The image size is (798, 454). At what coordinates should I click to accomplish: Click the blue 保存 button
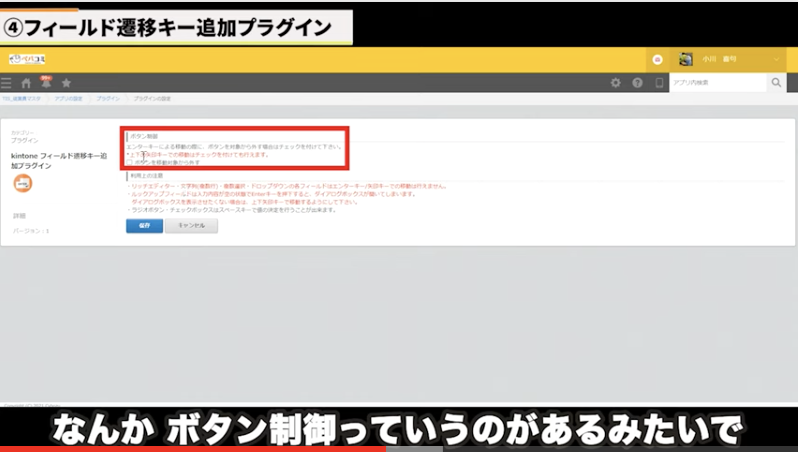[144, 226]
